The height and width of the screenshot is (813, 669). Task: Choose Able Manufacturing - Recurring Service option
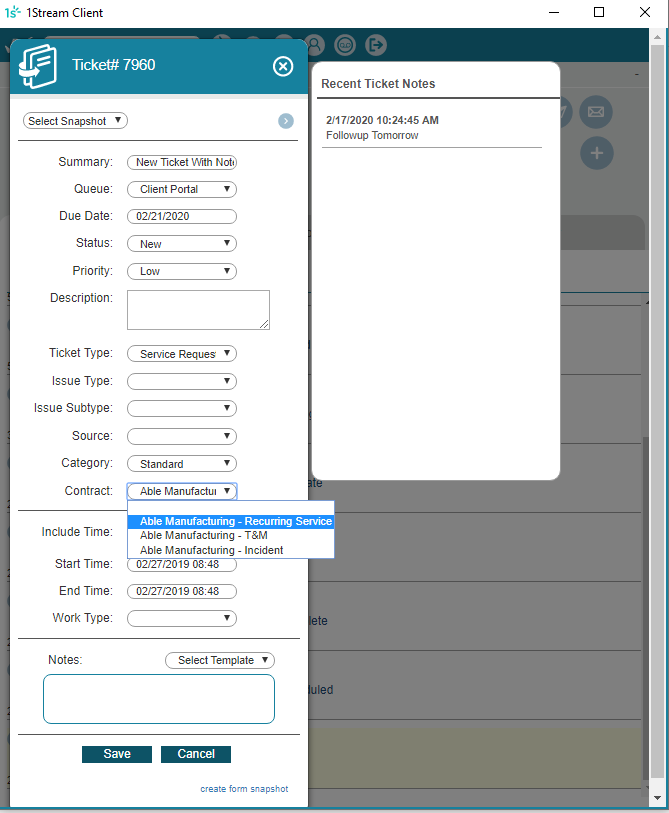click(x=231, y=521)
